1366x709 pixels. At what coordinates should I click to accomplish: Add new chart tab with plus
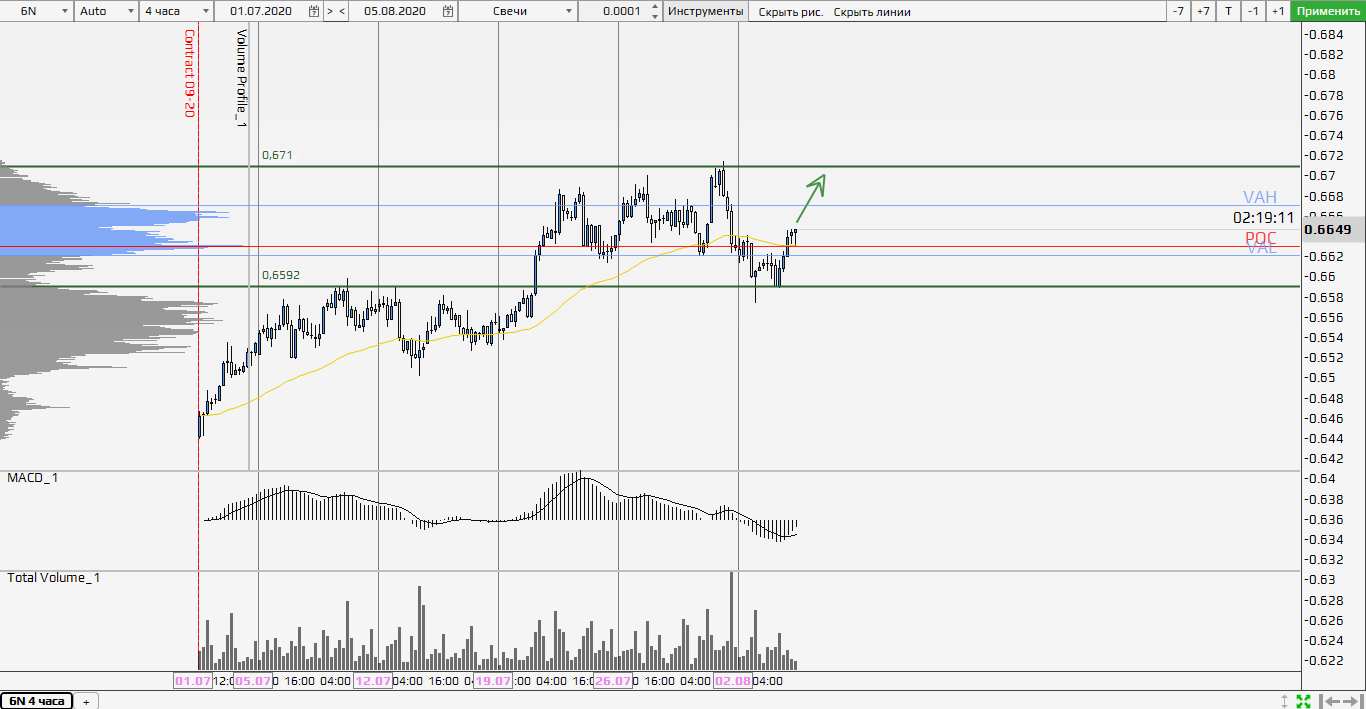coord(86,701)
